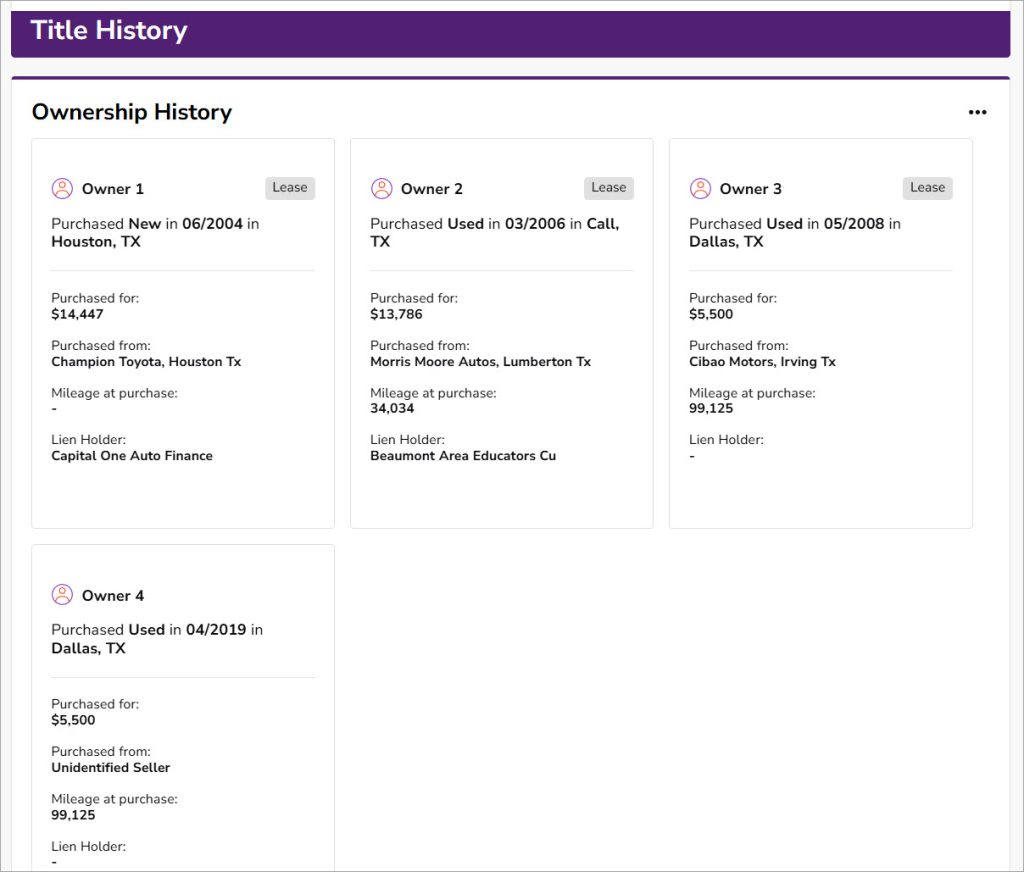Image resolution: width=1024 pixels, height=872 pixels.
Task: Click the Owner 1 profile icon
Action: pyautogui.click(x=62, y=189)
